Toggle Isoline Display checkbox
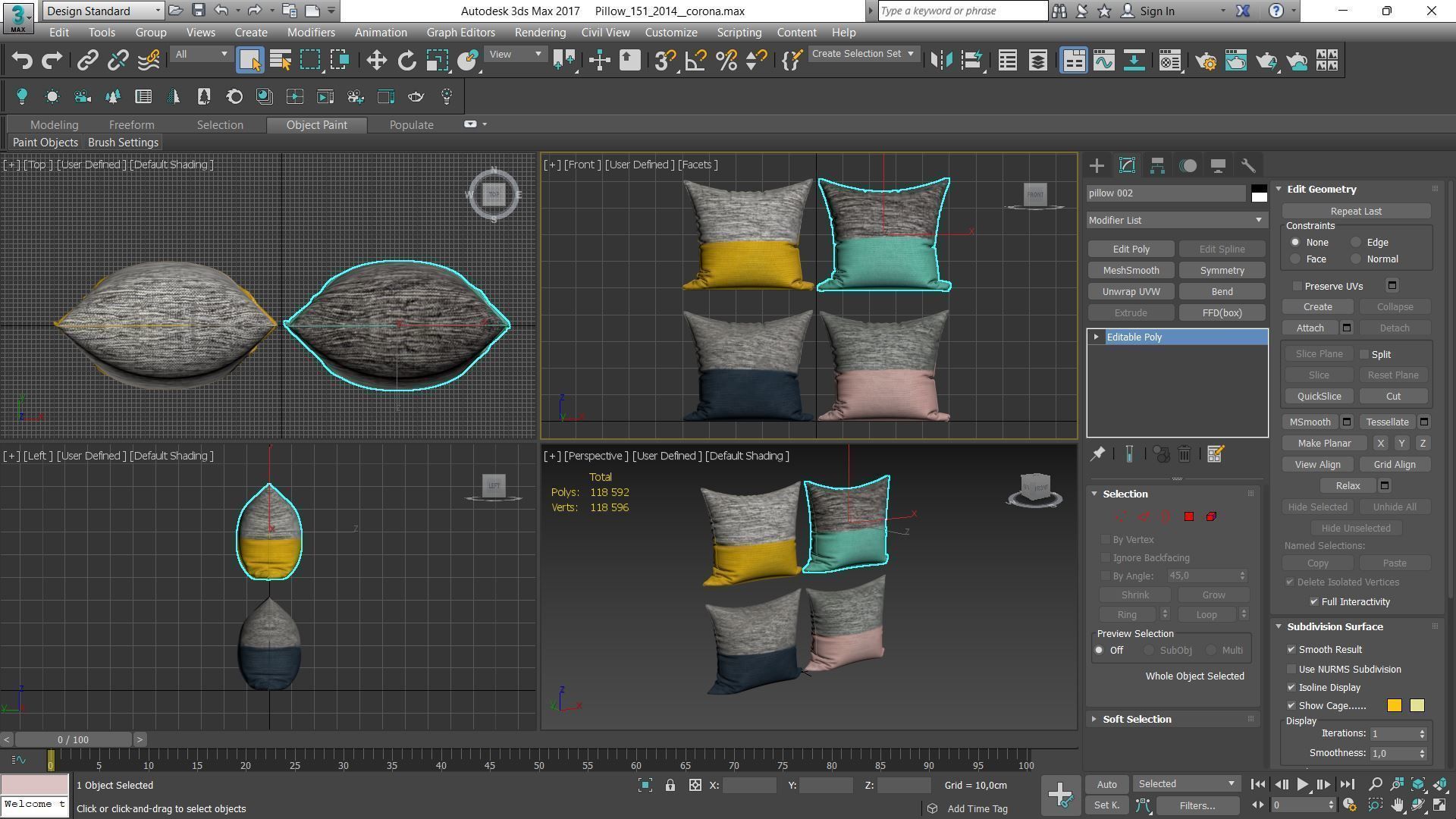 click(1291, 687)
